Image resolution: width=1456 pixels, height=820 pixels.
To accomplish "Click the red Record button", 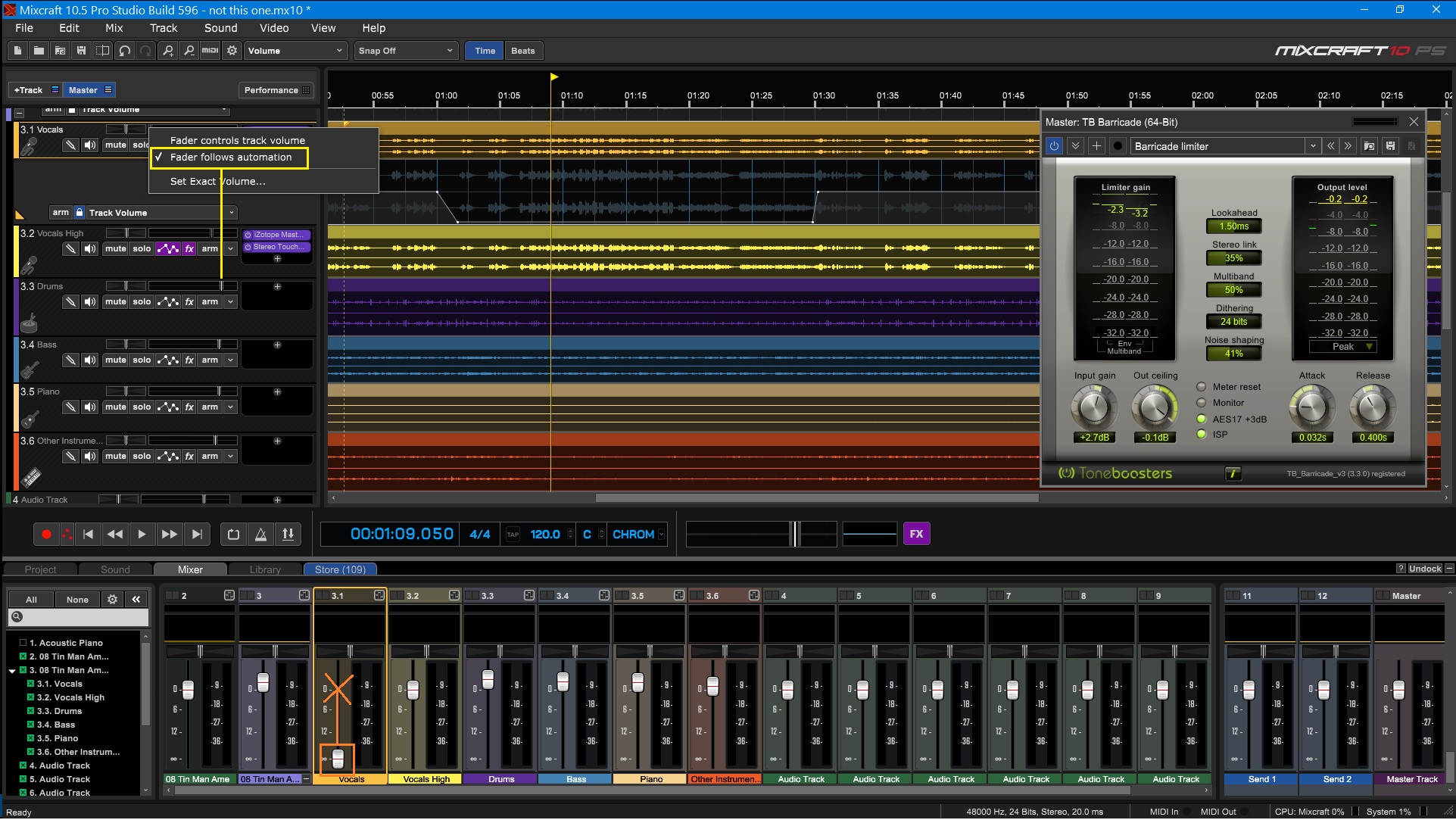I will [x=46, y=534].
